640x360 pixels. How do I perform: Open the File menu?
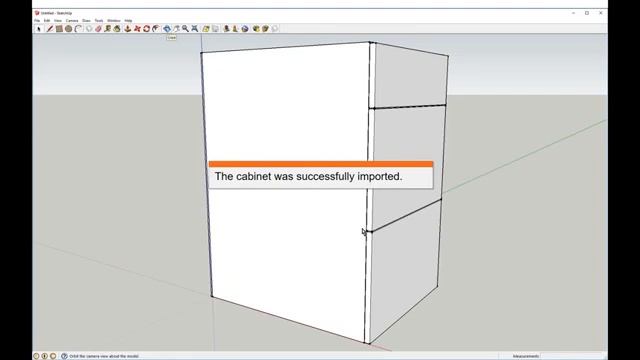click(37, 20)
